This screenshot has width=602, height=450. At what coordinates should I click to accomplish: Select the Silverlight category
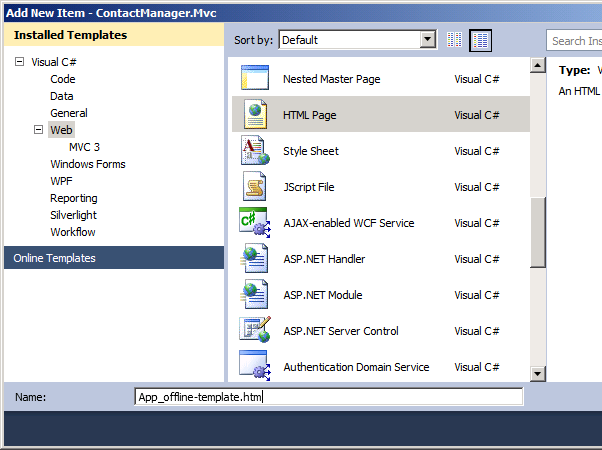[x=77, y=215]
